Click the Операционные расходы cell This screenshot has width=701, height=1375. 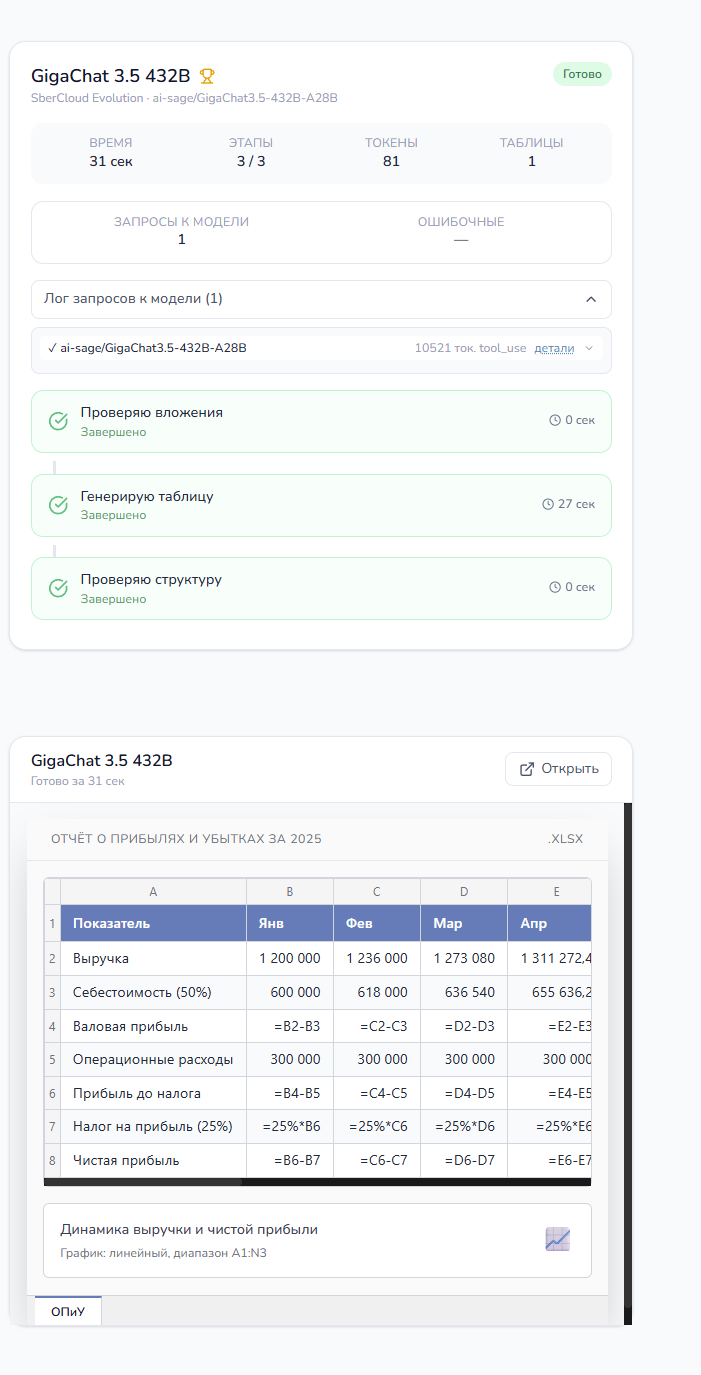tap(153, 1059)
